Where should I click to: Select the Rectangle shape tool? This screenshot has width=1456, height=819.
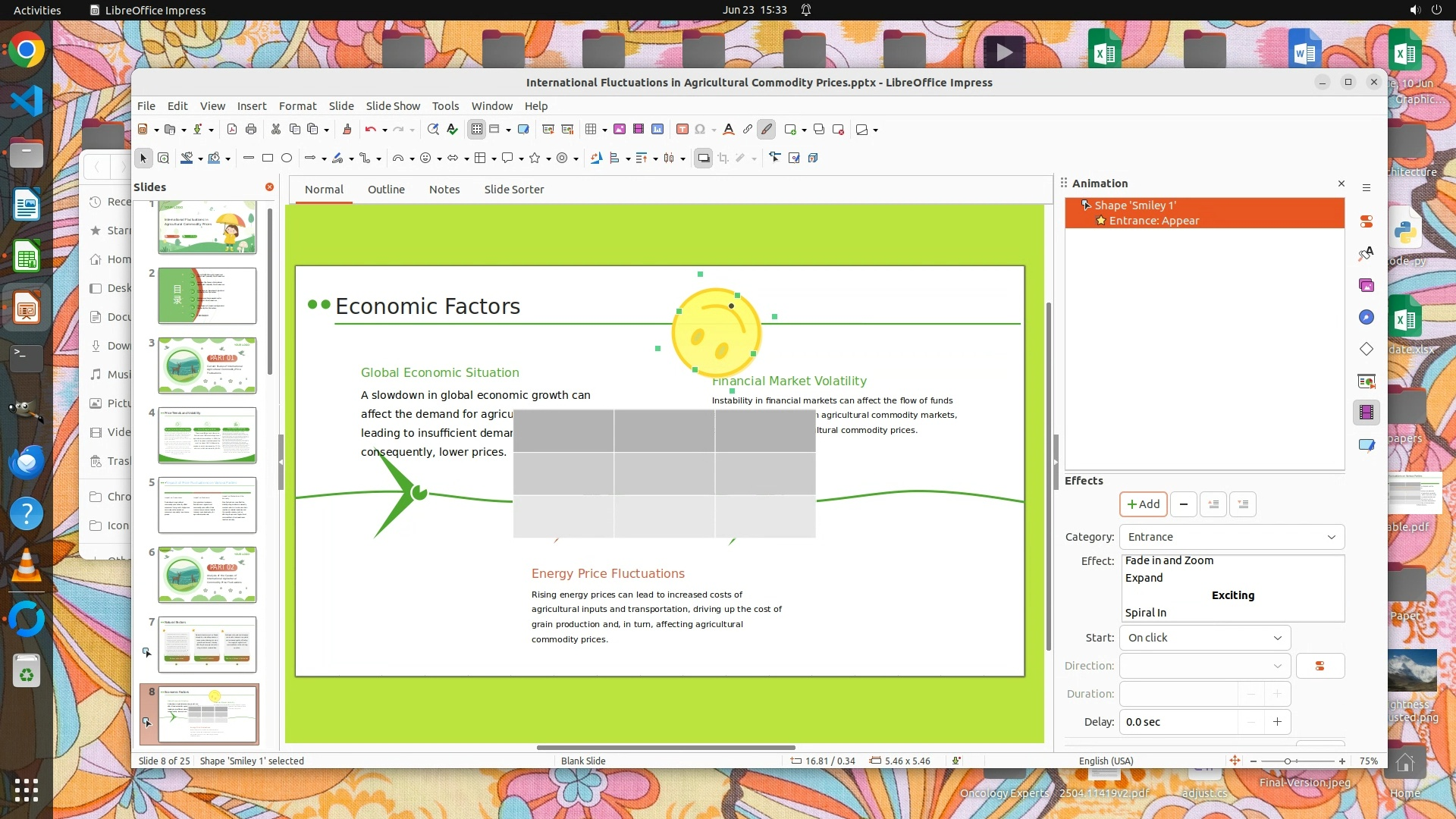click(x=268, y=158)
